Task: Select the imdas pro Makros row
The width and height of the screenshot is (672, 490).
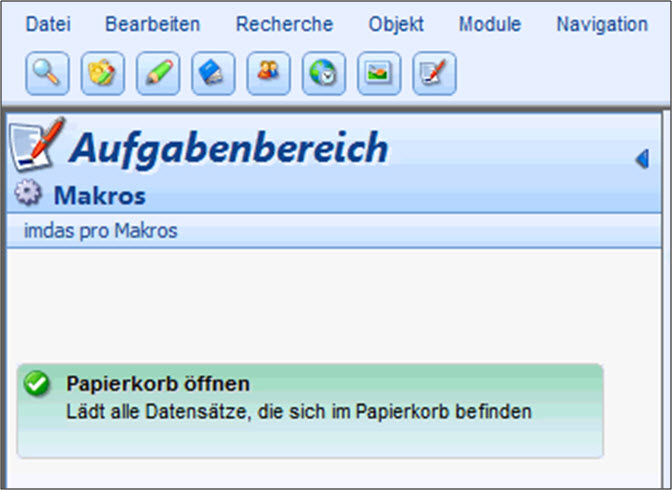Action: pyautogui.click(x=334, y=231)
